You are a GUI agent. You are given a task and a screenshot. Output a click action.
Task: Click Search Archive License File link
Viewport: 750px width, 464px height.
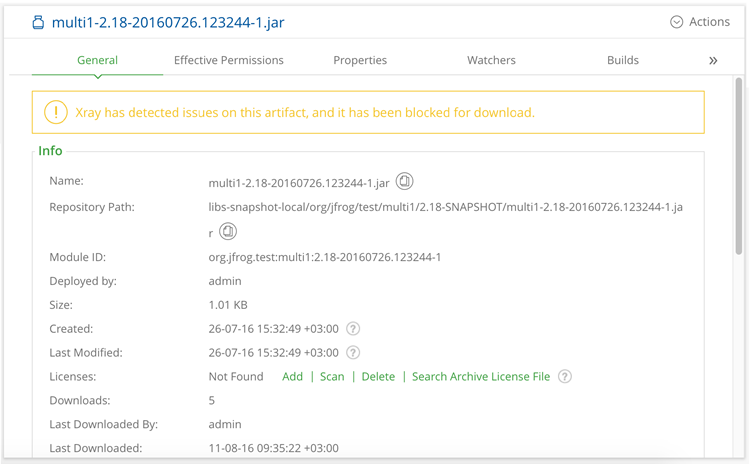[481, 377]
